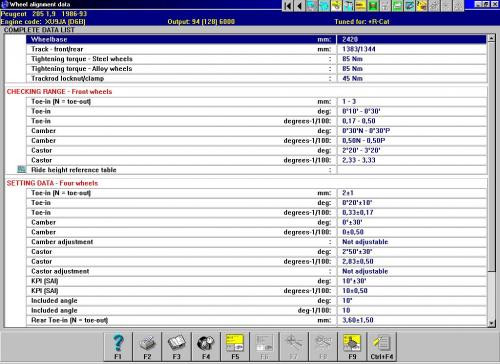Click 'Tightening torque - Steel wheels' row
This screenshot has width=500, height=364.
click(x=256, y=59)
